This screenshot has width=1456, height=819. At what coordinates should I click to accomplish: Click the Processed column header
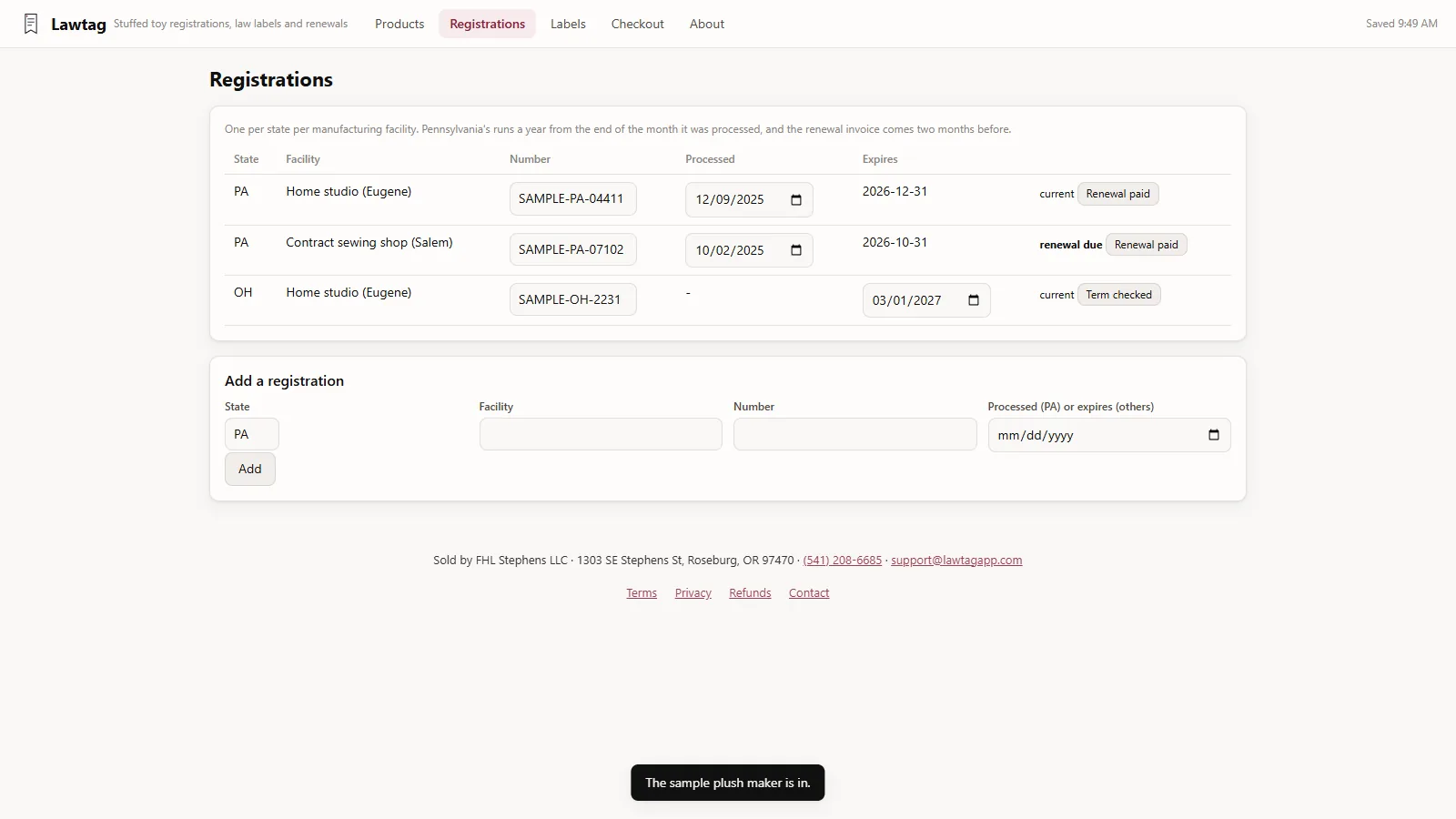710,159
